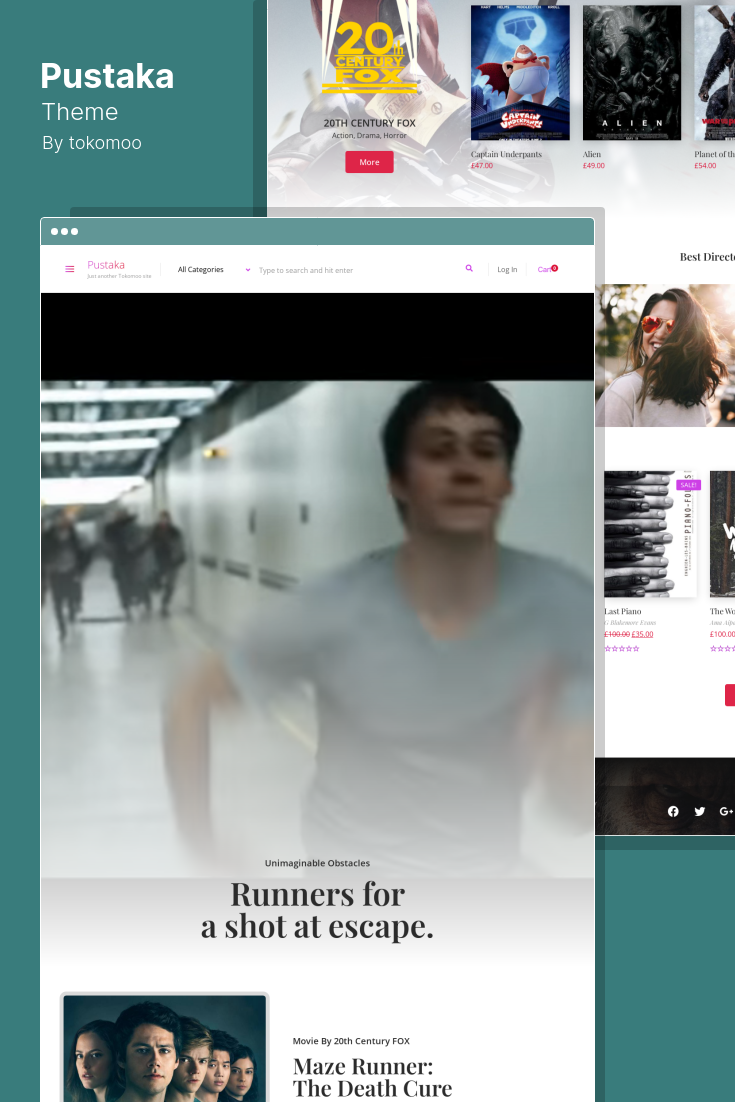Click the 'Movie By 20th Century FOX' text
The width and height of the screenshot is (735, 1102).
pos(351,1041)
